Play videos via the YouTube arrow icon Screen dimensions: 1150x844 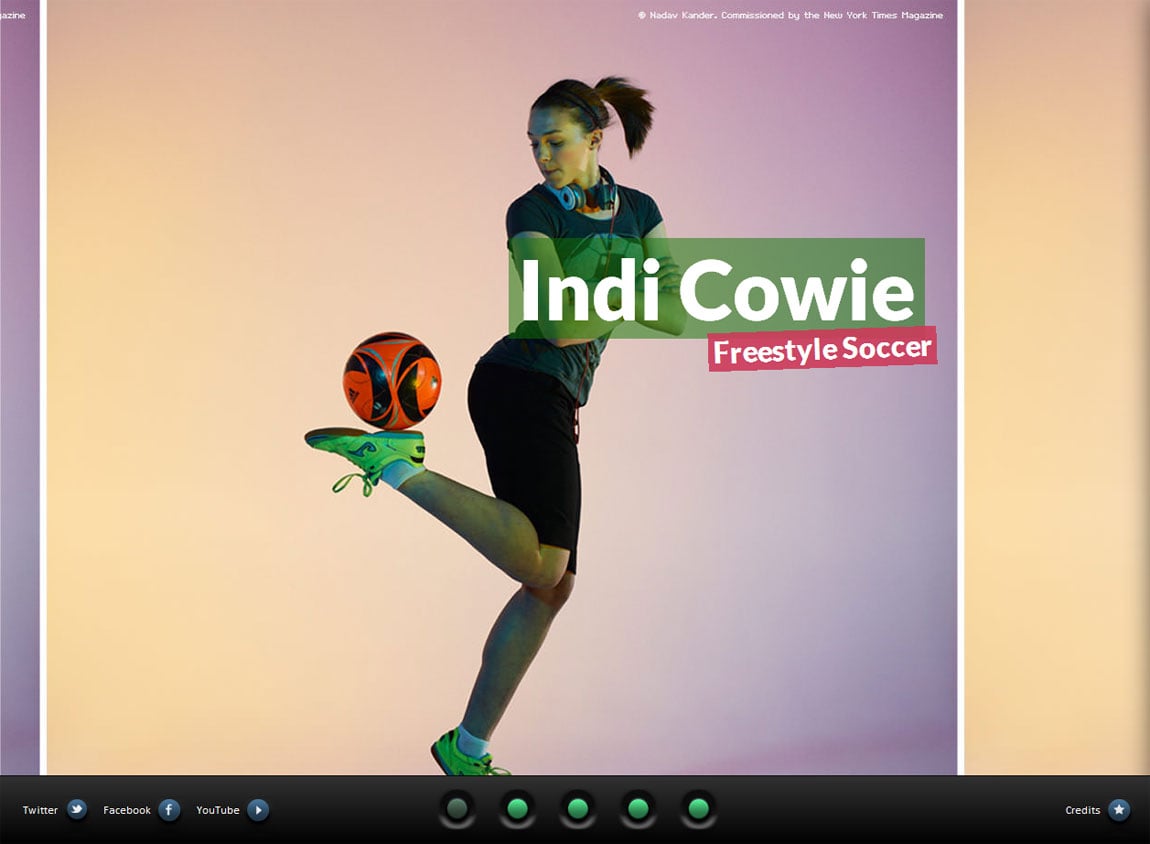point(258,810)
